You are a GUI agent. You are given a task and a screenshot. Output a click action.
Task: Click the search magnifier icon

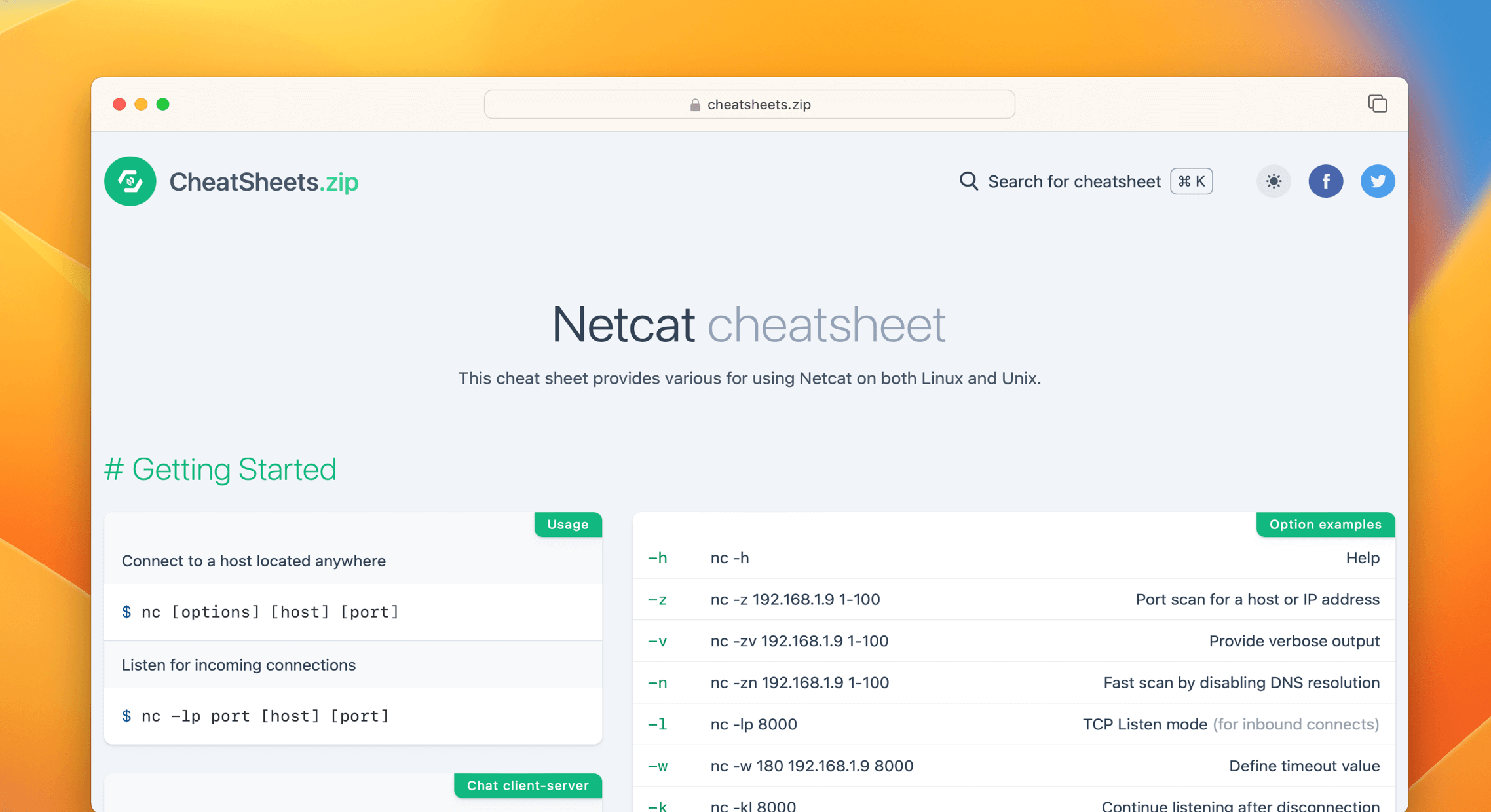pyautogui.click(x=968, y=181)
